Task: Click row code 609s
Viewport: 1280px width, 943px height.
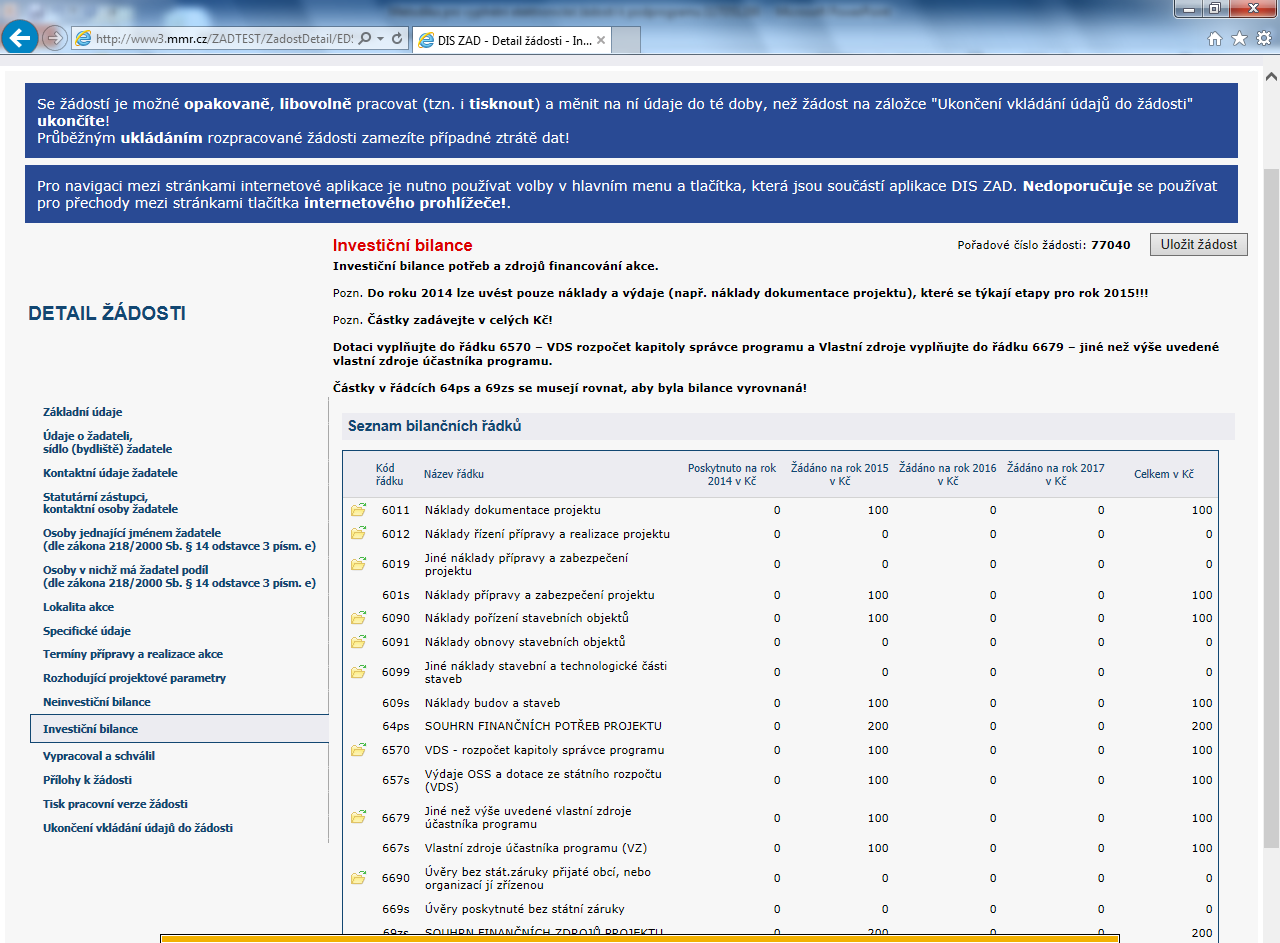Action: tap(395, 703)
